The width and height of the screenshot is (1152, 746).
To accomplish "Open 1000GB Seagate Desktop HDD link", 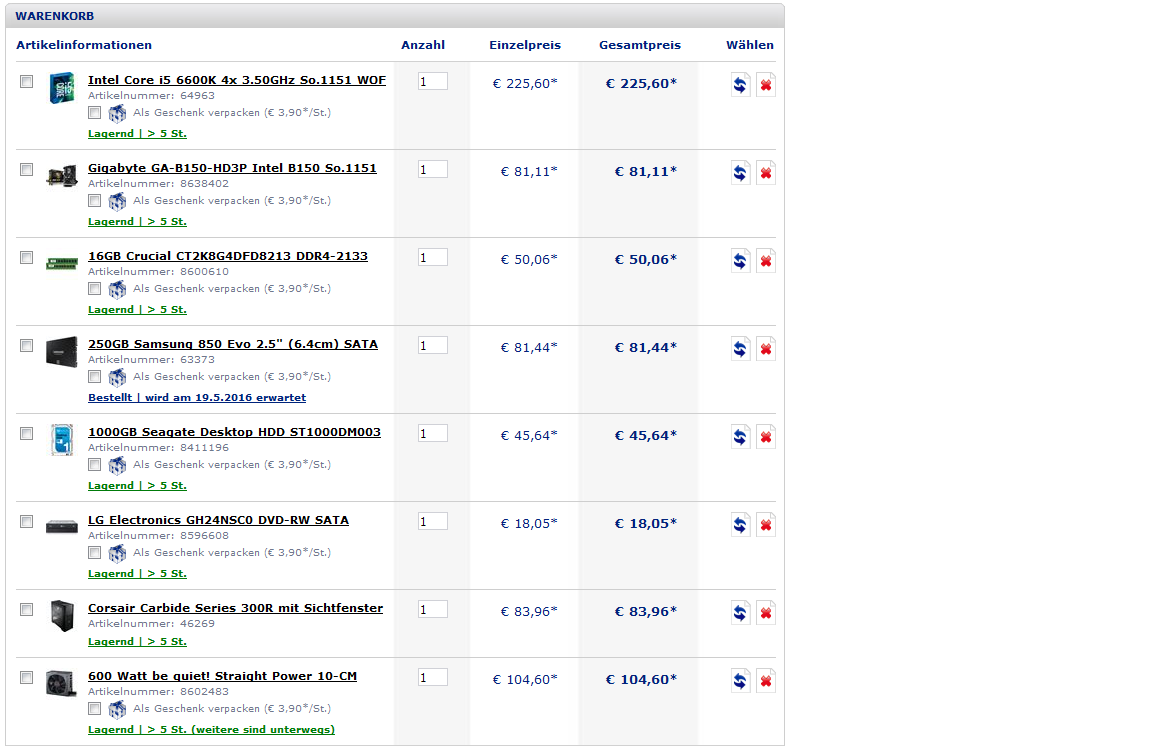I will click(x=234, y=432).
